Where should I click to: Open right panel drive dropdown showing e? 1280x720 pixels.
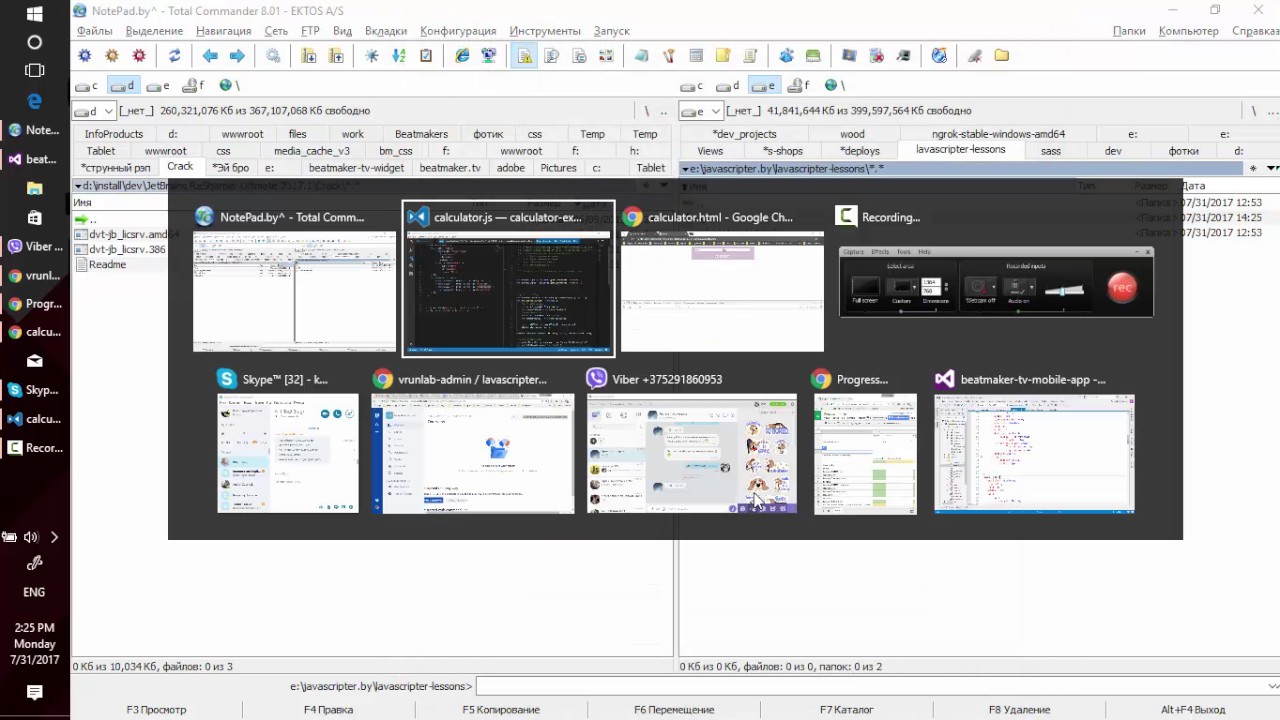tap(700, 111)
